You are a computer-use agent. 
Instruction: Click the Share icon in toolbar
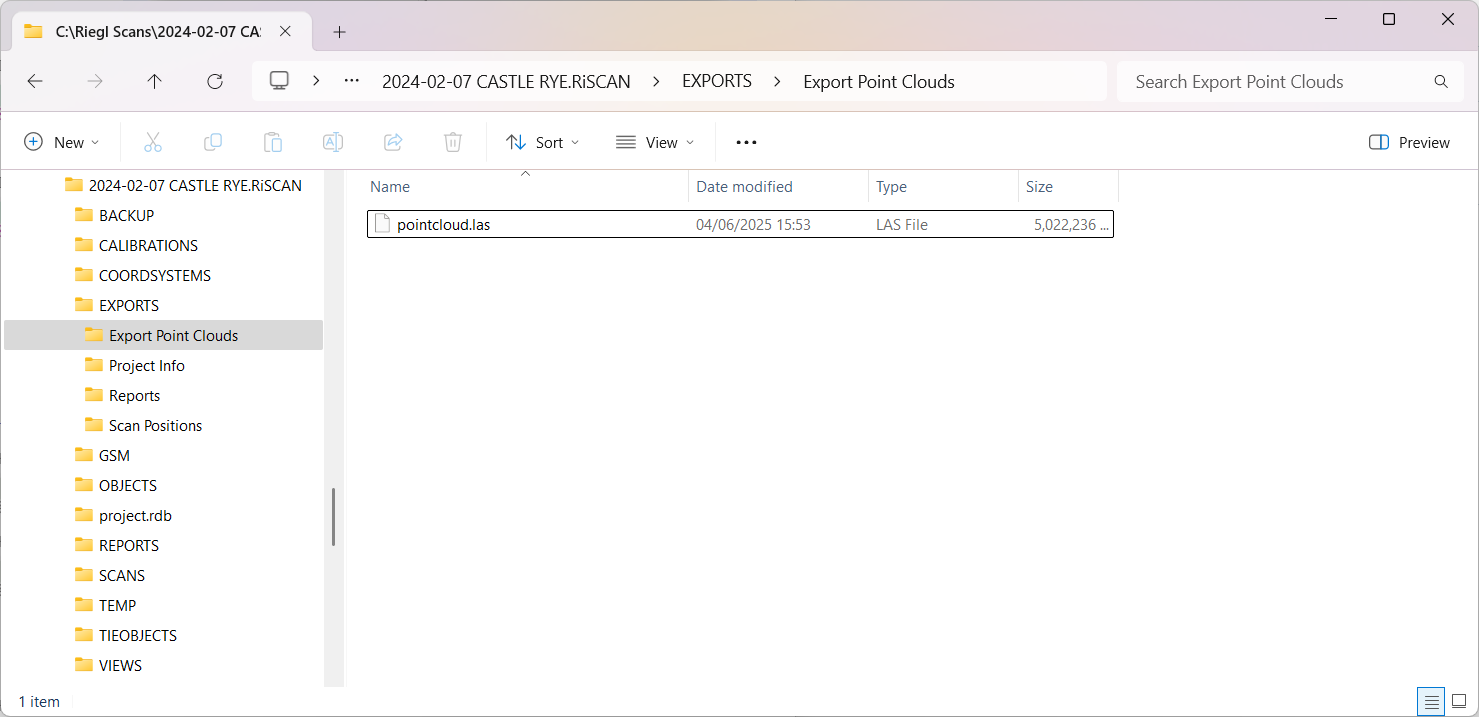tap(393, 142)
